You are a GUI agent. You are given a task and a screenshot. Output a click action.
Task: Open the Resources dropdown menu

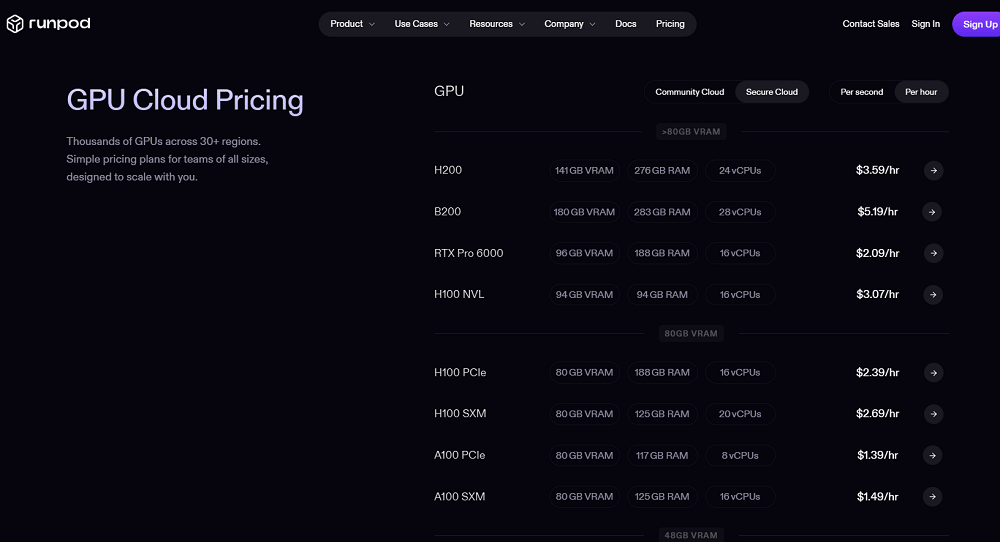(497, 24)
